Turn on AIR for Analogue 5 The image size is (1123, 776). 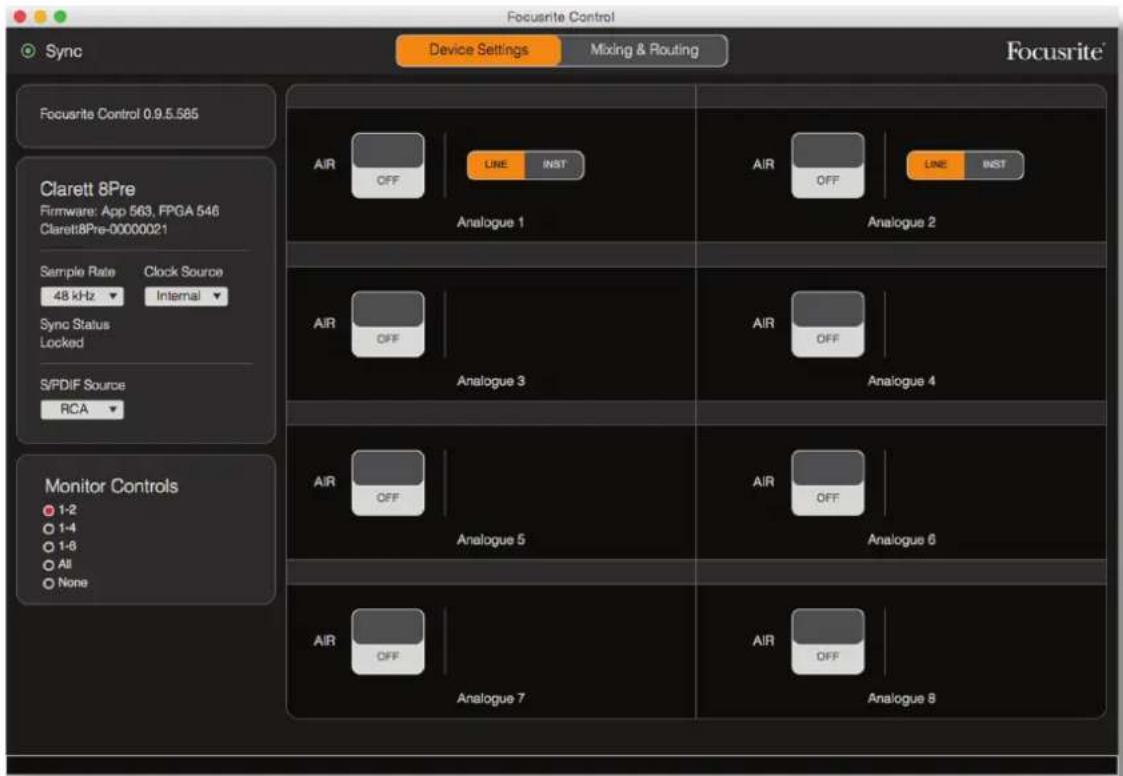[x=387, y=483]
